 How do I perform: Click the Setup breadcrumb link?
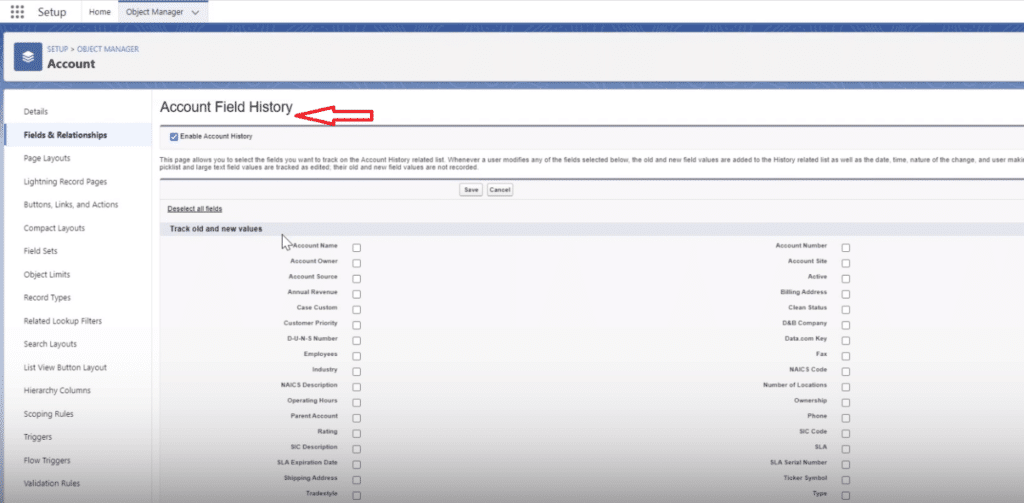tap(58, 48)
